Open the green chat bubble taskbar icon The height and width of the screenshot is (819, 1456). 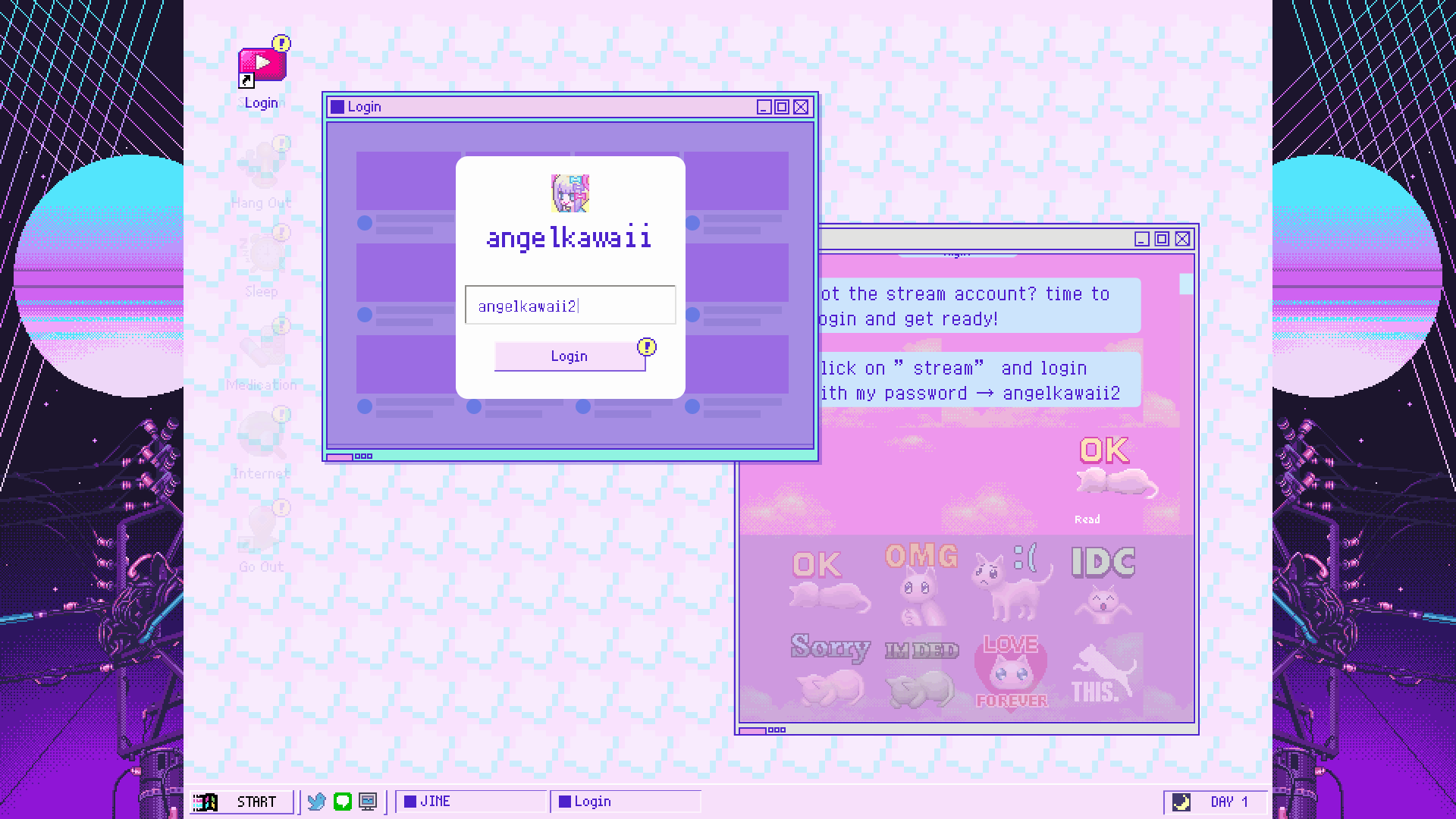point(343,802)
